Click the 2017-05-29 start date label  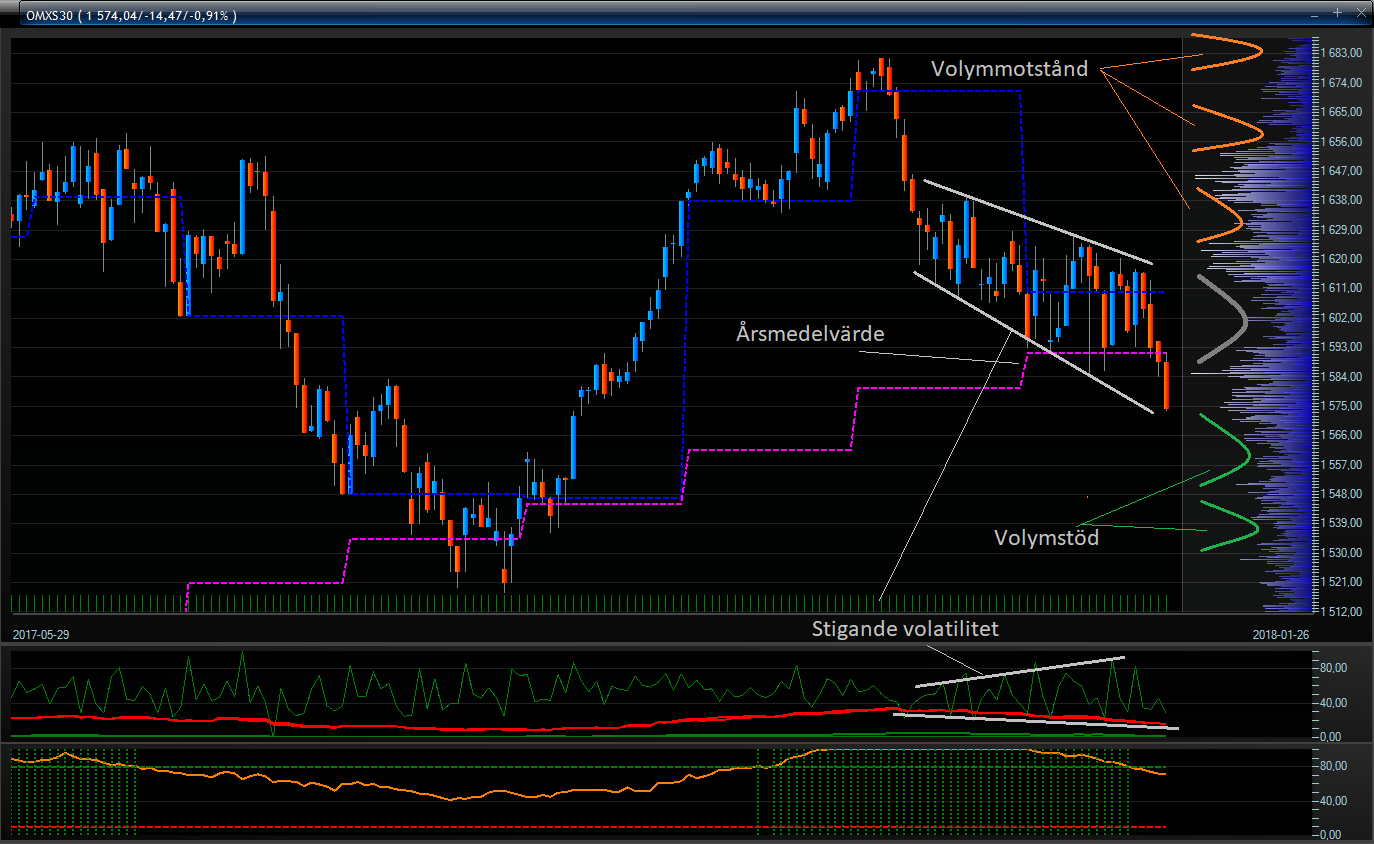click(41, 635)
